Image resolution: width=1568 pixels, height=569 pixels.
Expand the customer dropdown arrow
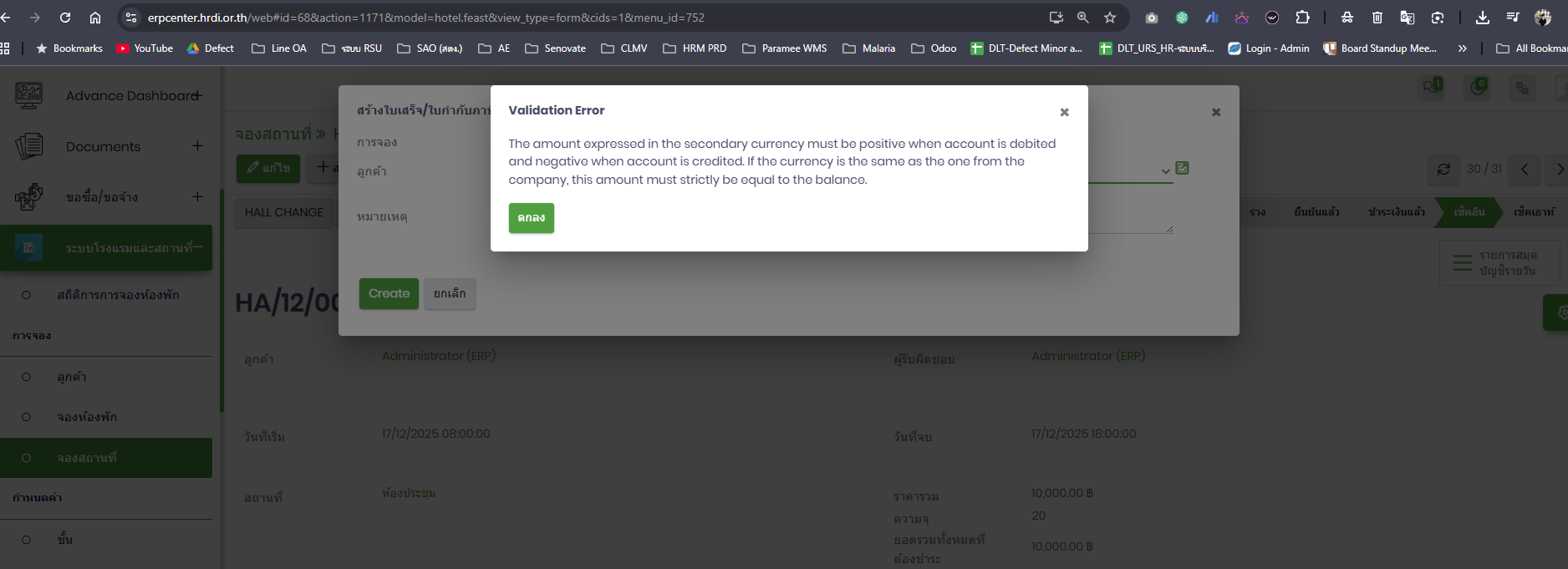tap(1165, 171)
